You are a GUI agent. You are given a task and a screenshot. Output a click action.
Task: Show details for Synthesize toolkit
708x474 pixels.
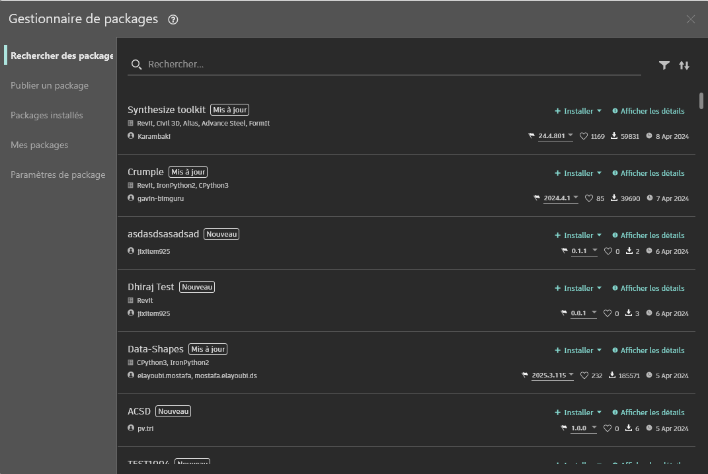pos(648,111)
